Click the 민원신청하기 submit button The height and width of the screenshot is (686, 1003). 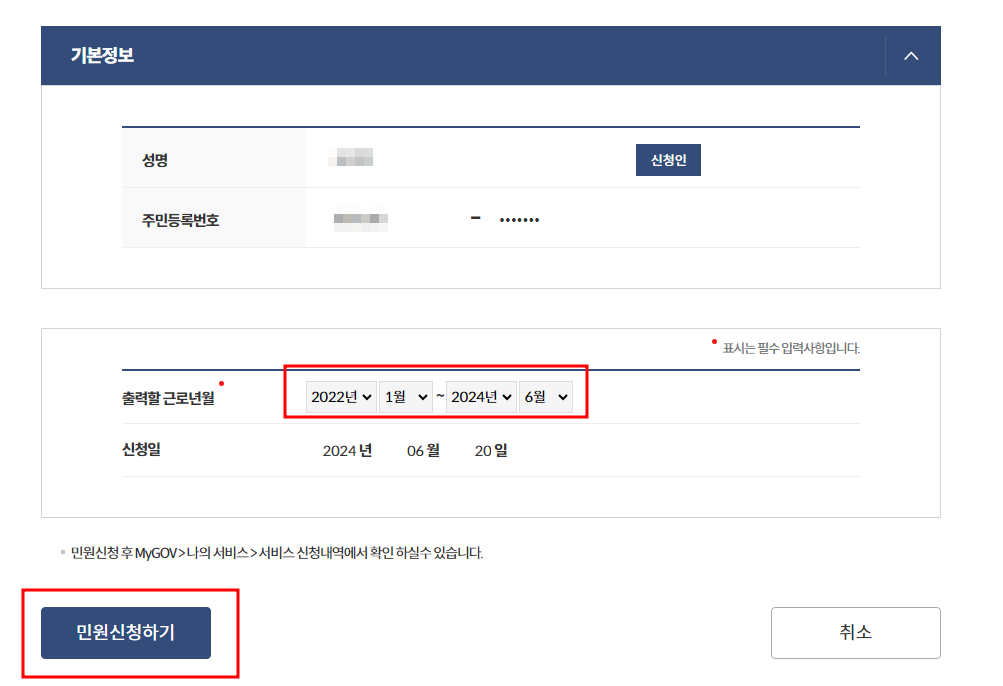tap(124, 633)
